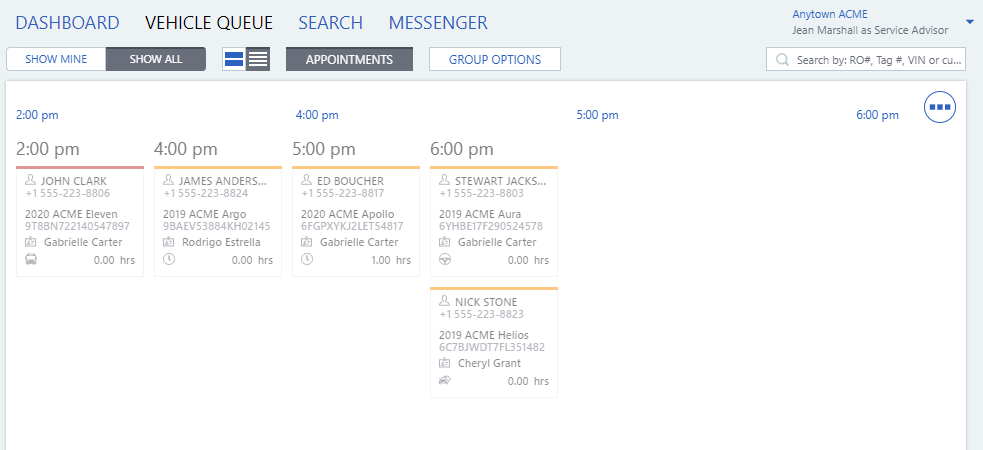This screenshot has width=983, height=450.
Task: Click the bus icon on John Clark's card
Action: tap(30, 260)
